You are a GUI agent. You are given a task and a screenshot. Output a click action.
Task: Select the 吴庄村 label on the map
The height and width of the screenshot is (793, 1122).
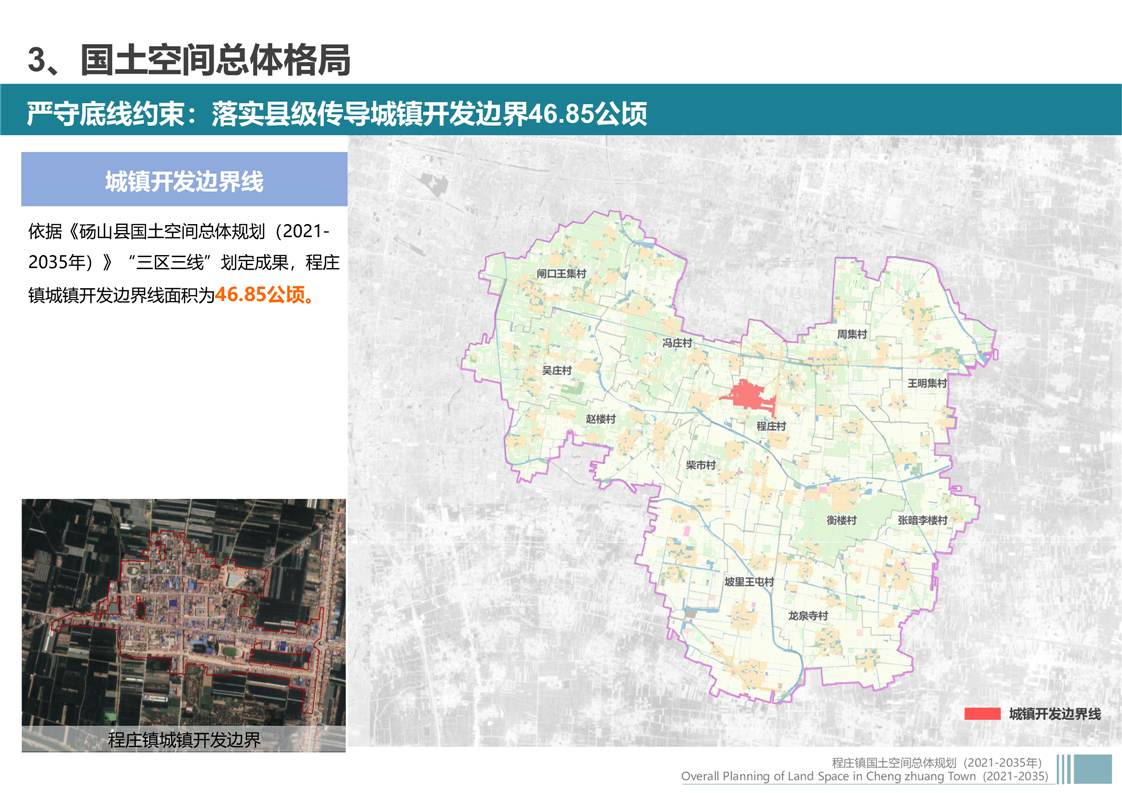(x=556, y=370)
